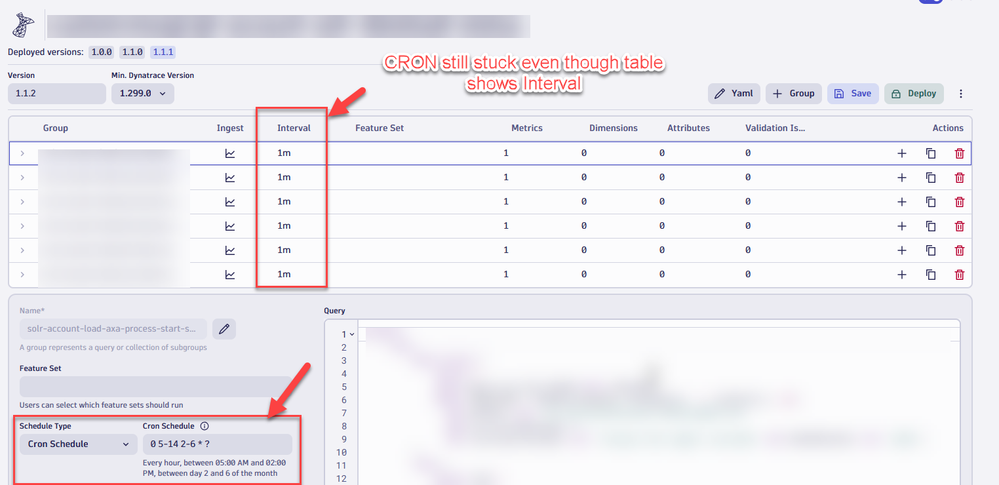
Task: Expand the sixth group row chevron
Action: [x=23, y=275]
